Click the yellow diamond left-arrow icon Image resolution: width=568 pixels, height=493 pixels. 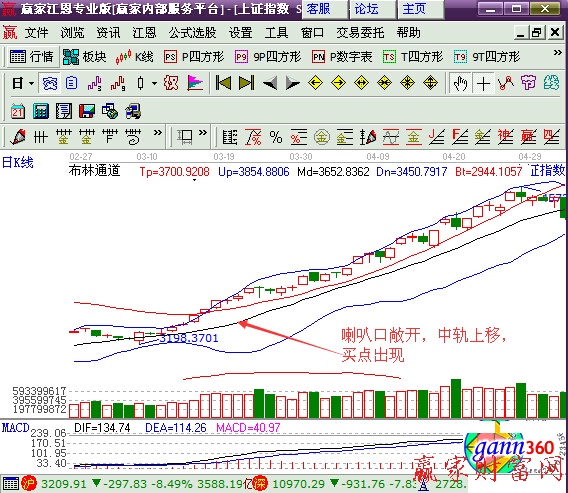pos(315,83)
